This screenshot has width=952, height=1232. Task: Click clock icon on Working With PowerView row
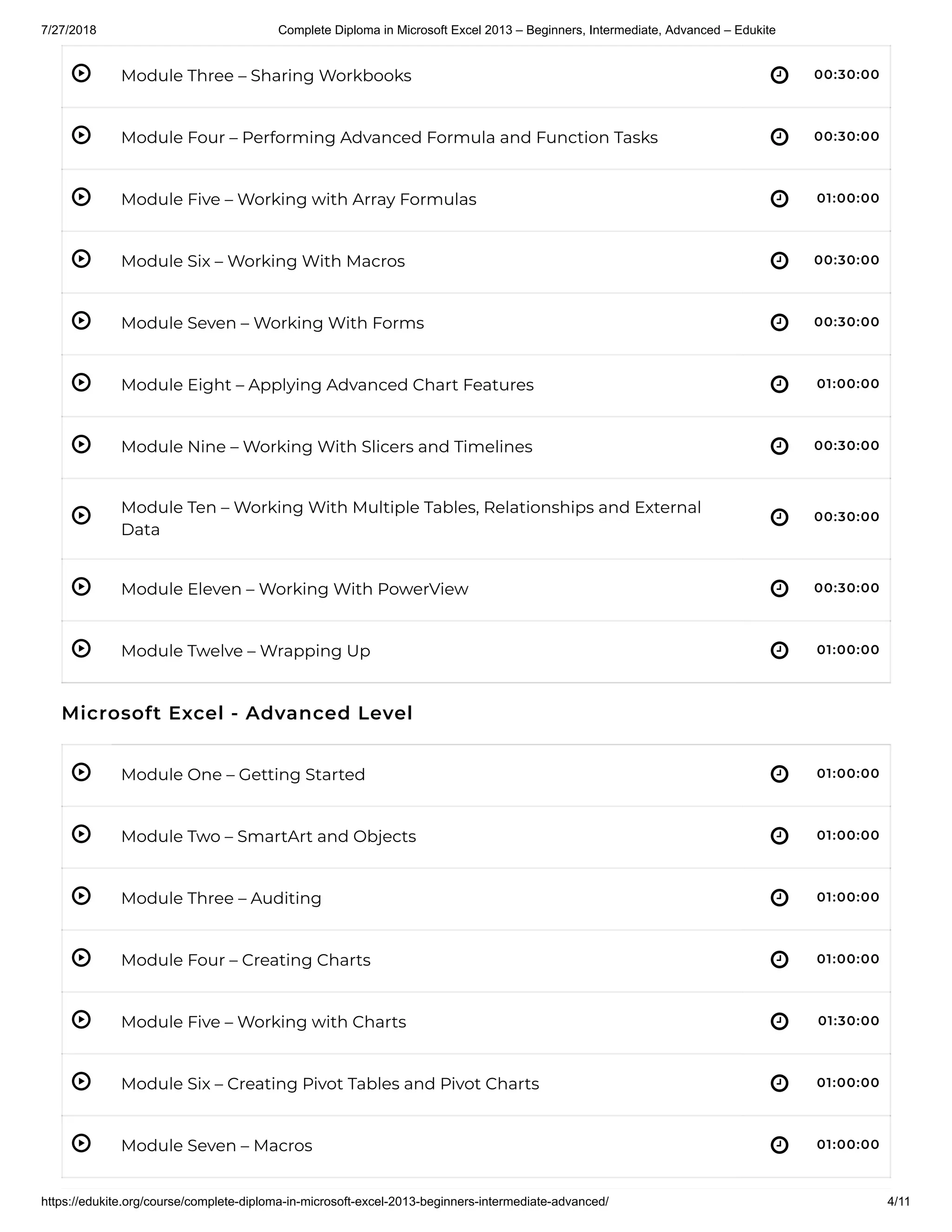click(779, 589)
